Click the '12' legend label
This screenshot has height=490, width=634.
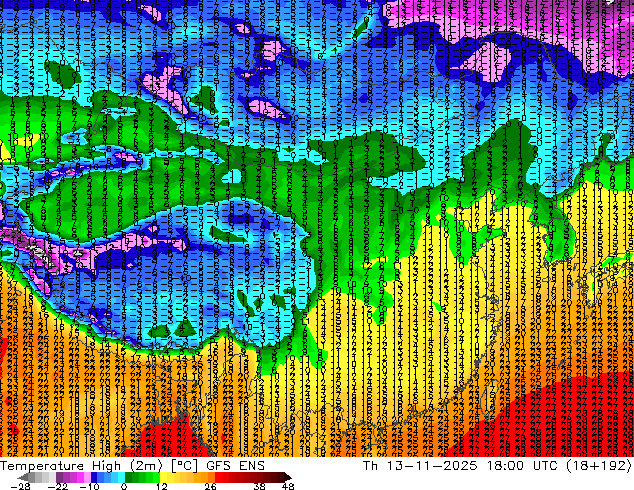pos(162,486)
